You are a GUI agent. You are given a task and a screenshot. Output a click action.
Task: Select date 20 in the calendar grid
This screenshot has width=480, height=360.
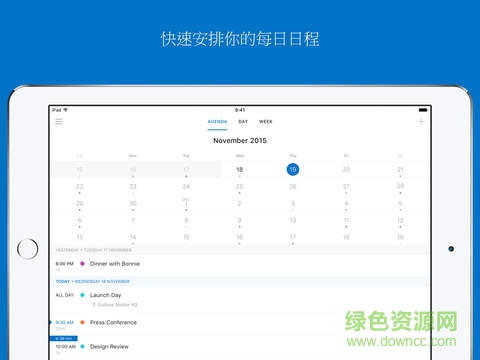pos(346,170)
